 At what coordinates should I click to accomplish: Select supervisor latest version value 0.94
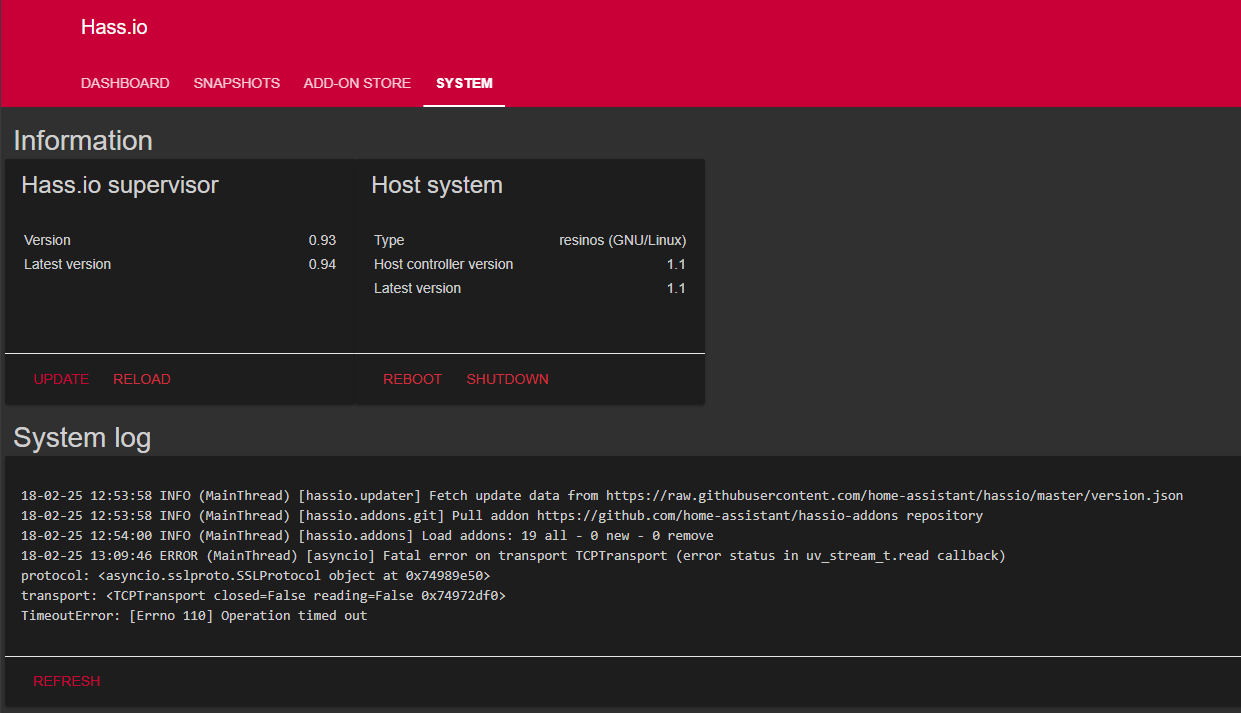point(322,264)
